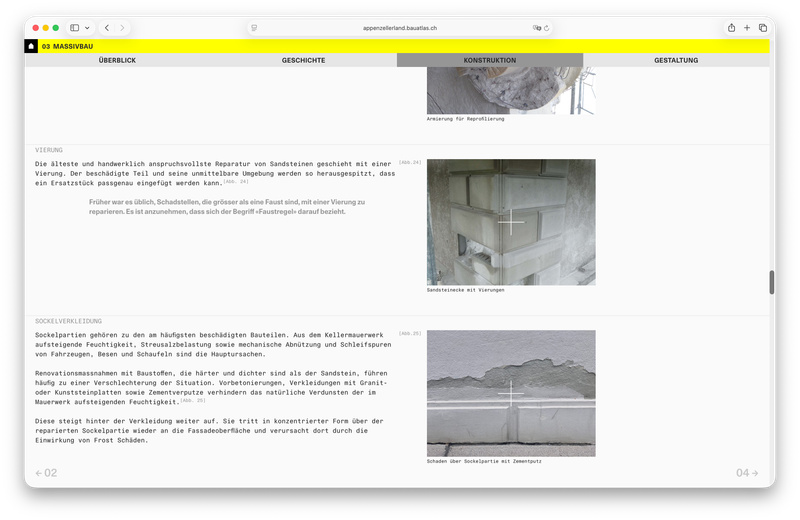Open the Gestaltung tab
Screen dimensions: 800x520
[x=676, y=60]
